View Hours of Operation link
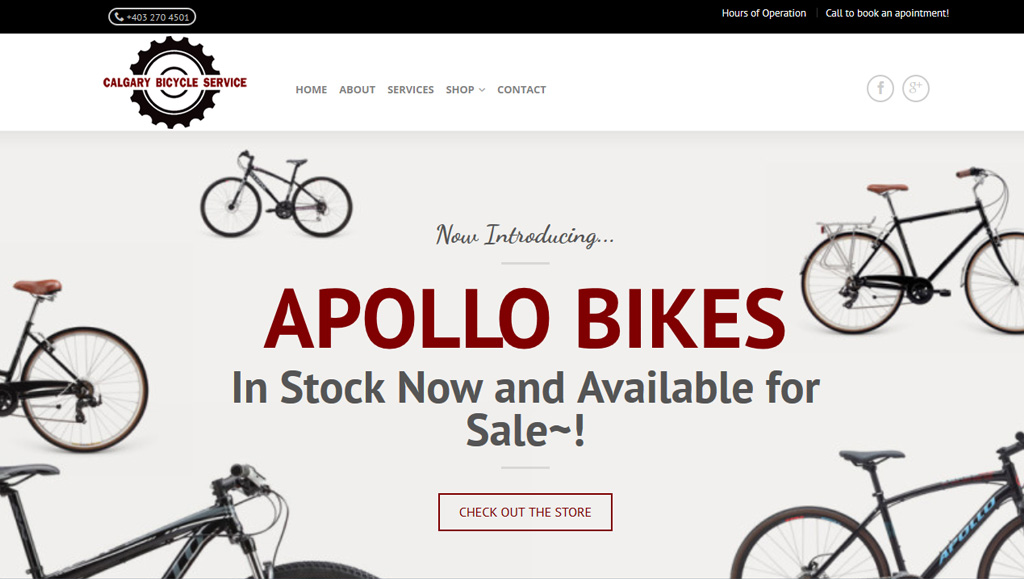Screen dimensions: 1024x579 (x=763, y=13)
